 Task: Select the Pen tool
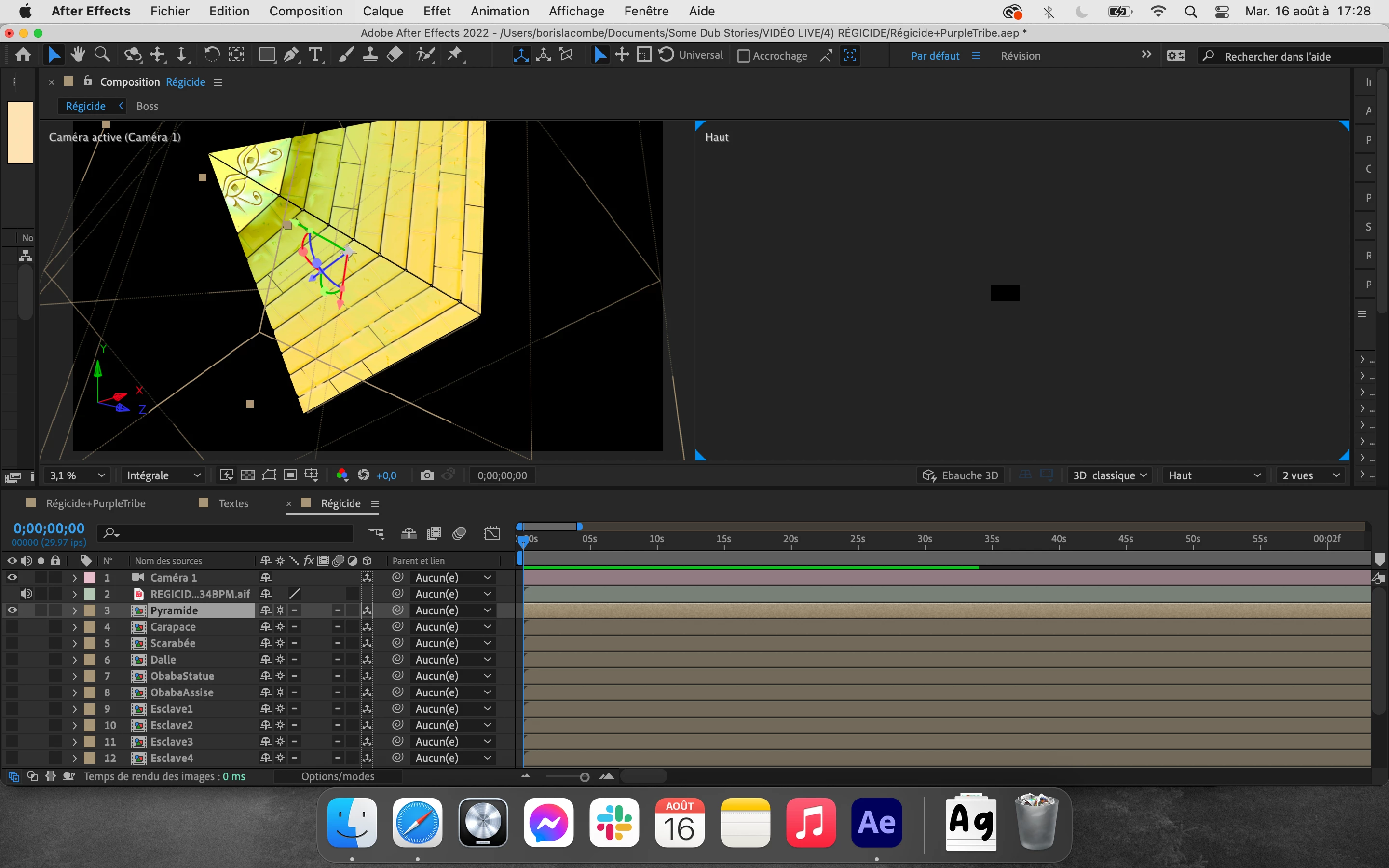291,55
